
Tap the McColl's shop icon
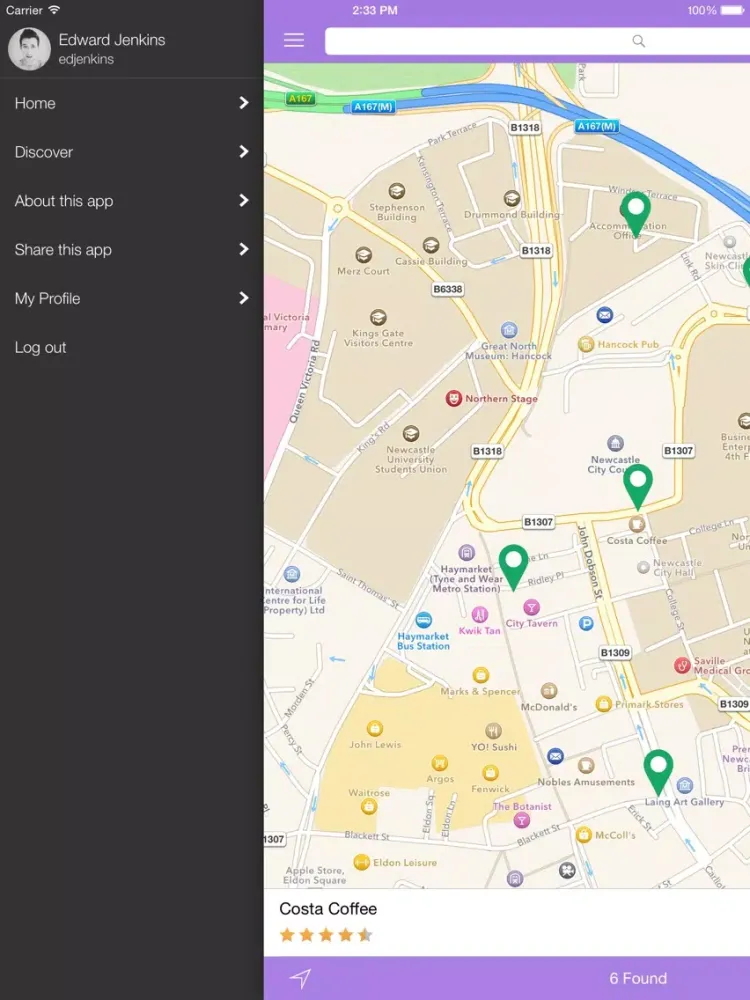coord(584,835)
